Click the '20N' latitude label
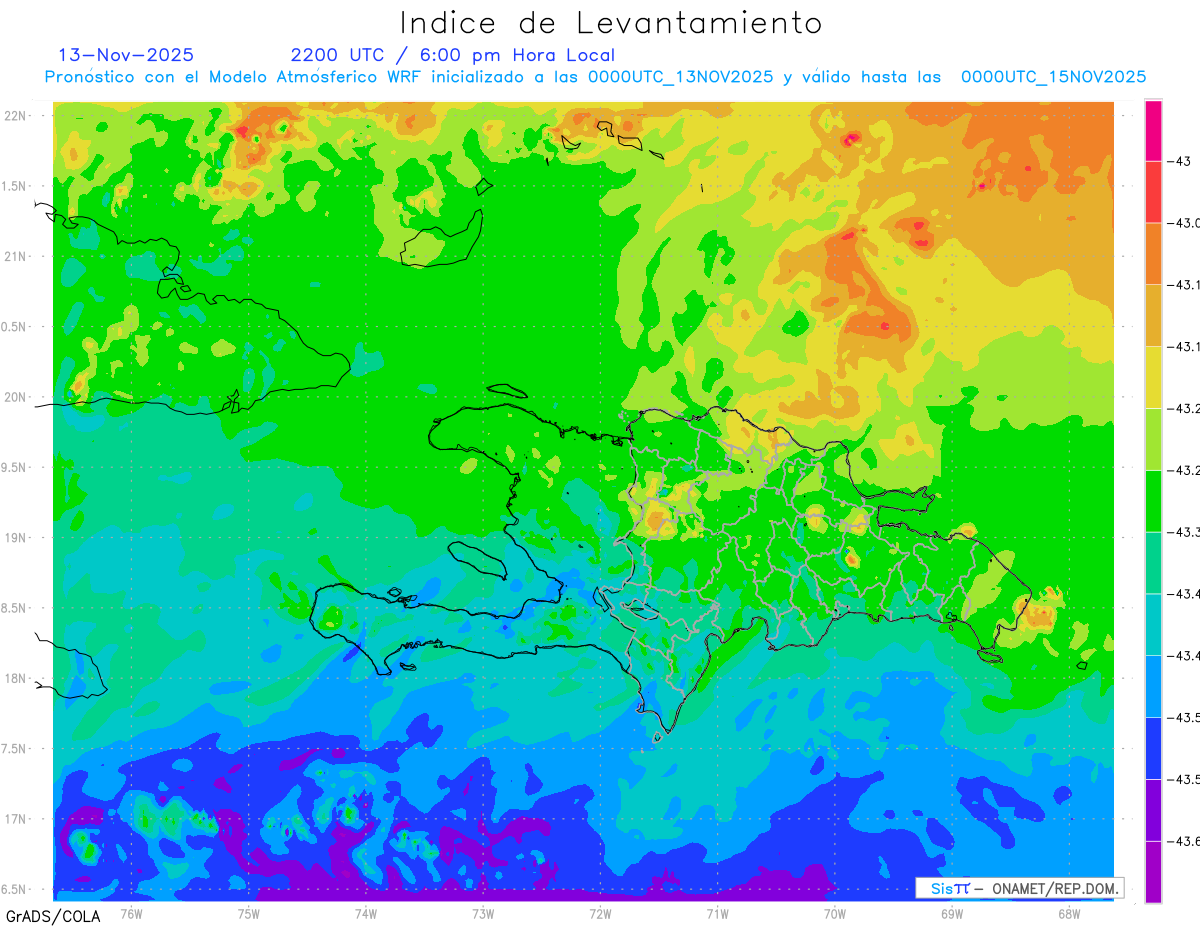1200x927 pixels. (x=17, y=397)
